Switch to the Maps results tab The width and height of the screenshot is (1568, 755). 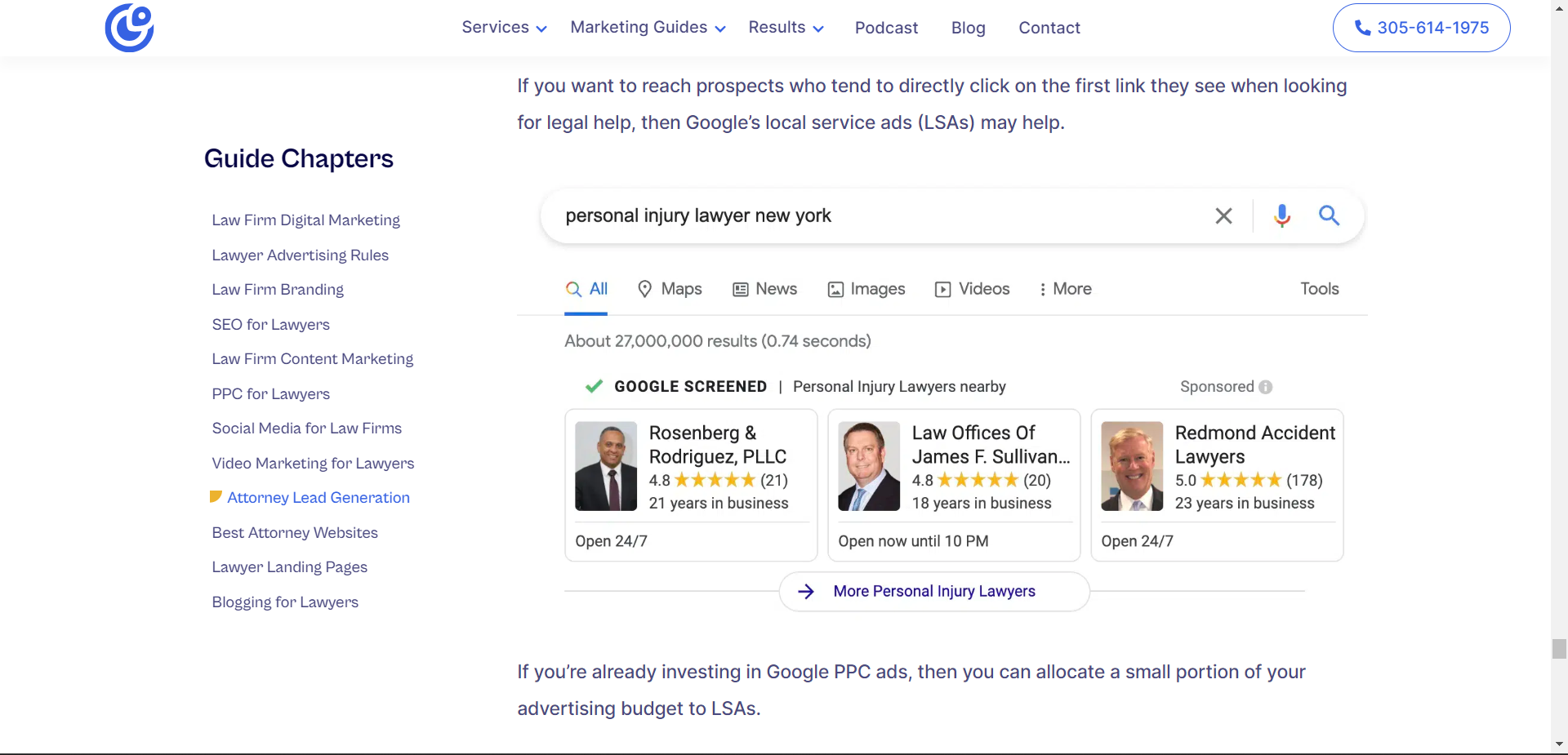tap(670, 289)
